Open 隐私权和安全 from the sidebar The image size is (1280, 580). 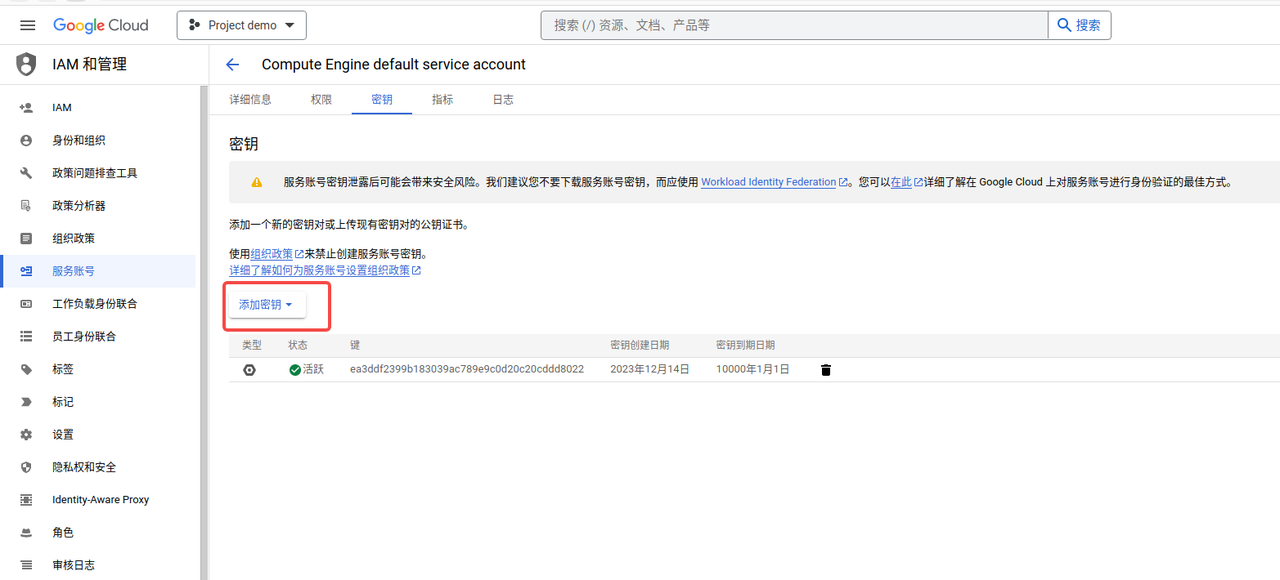[84, 466]
